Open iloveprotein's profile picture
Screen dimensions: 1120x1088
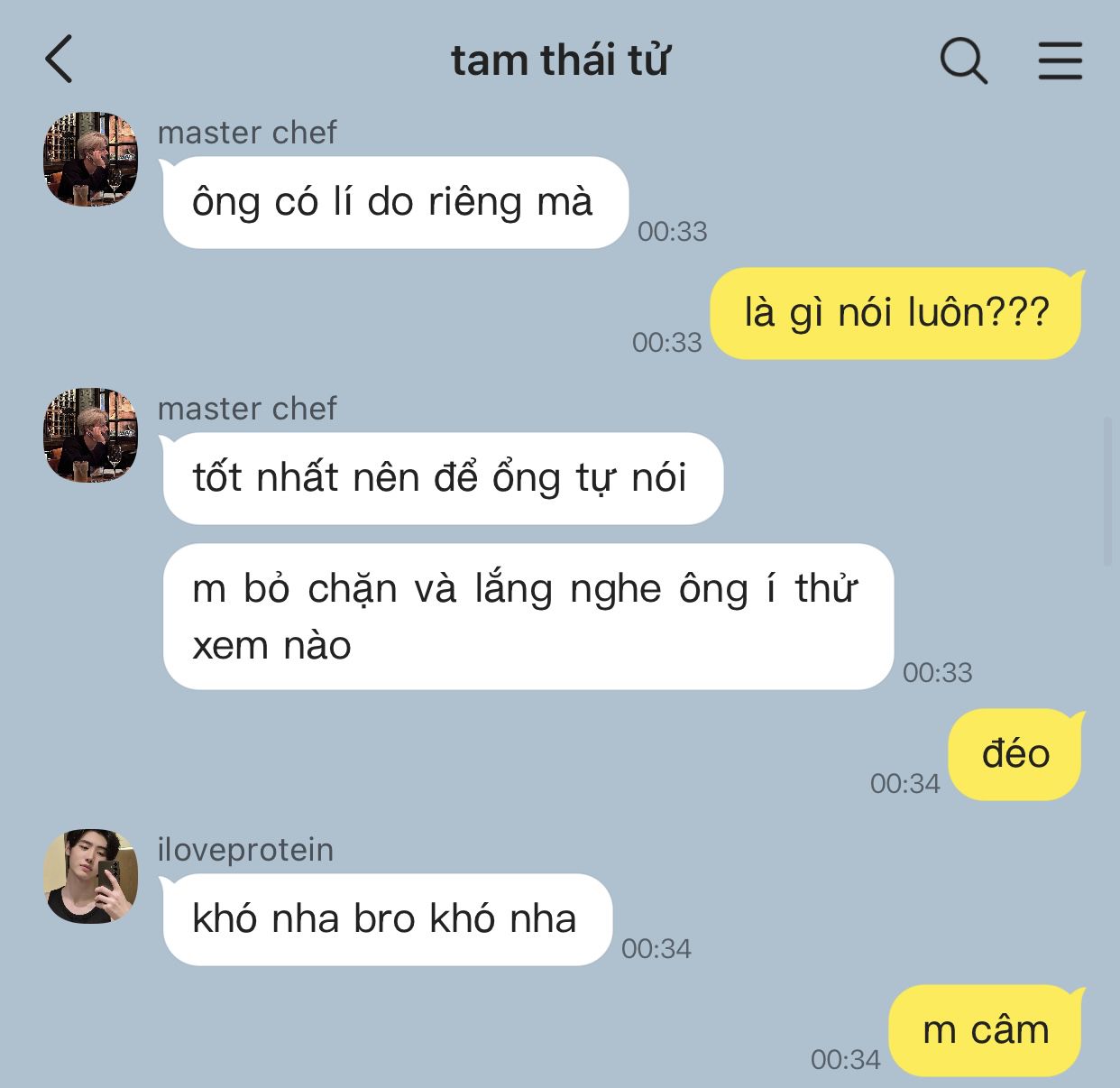90,876
